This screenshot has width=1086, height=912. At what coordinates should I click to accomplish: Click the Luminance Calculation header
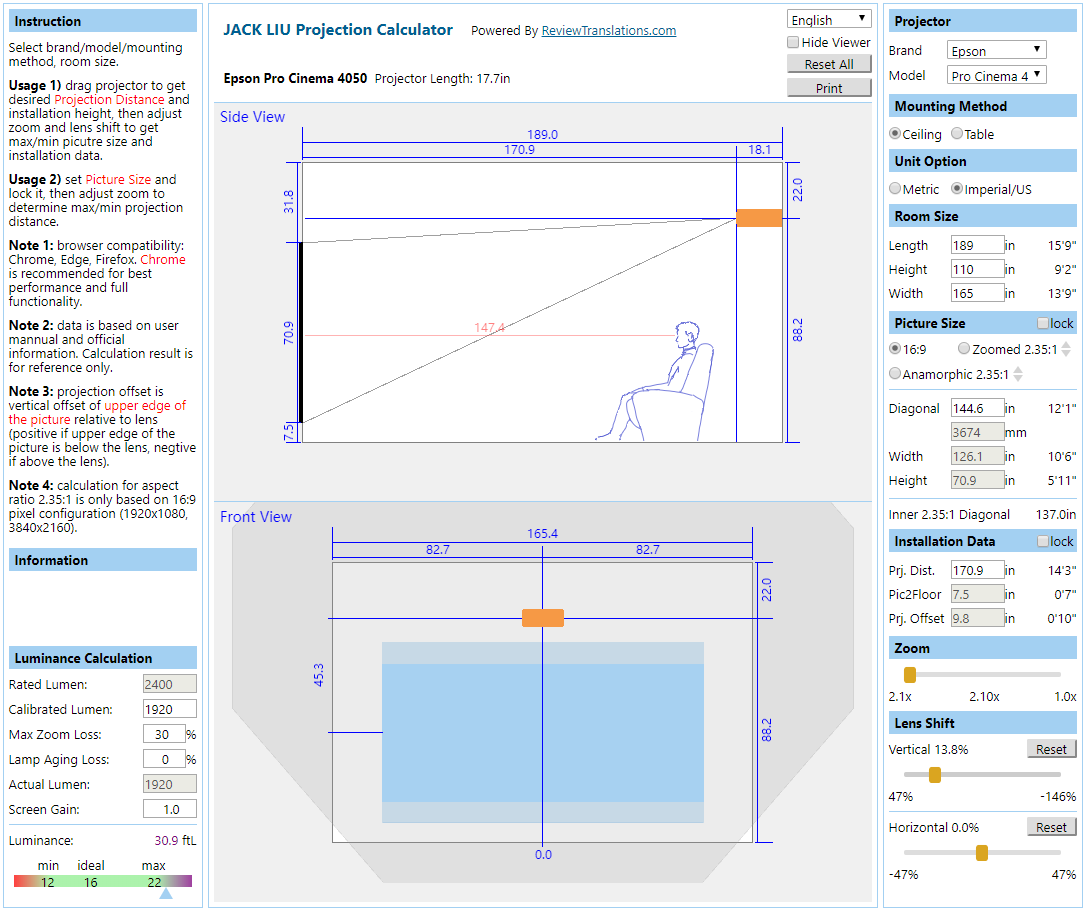pyautogui.click(x=103, y=658)
